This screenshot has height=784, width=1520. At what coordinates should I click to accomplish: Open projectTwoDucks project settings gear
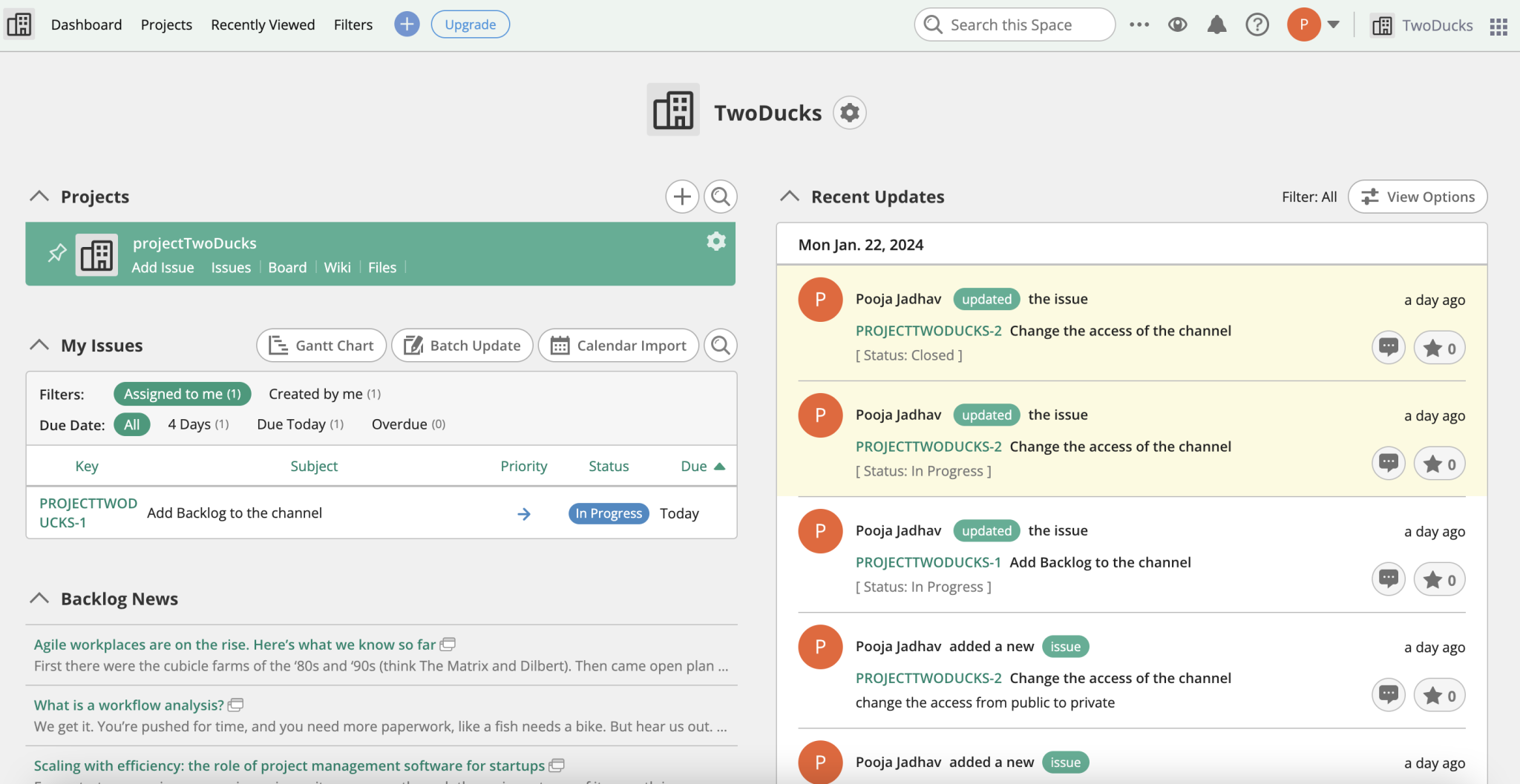715,241
